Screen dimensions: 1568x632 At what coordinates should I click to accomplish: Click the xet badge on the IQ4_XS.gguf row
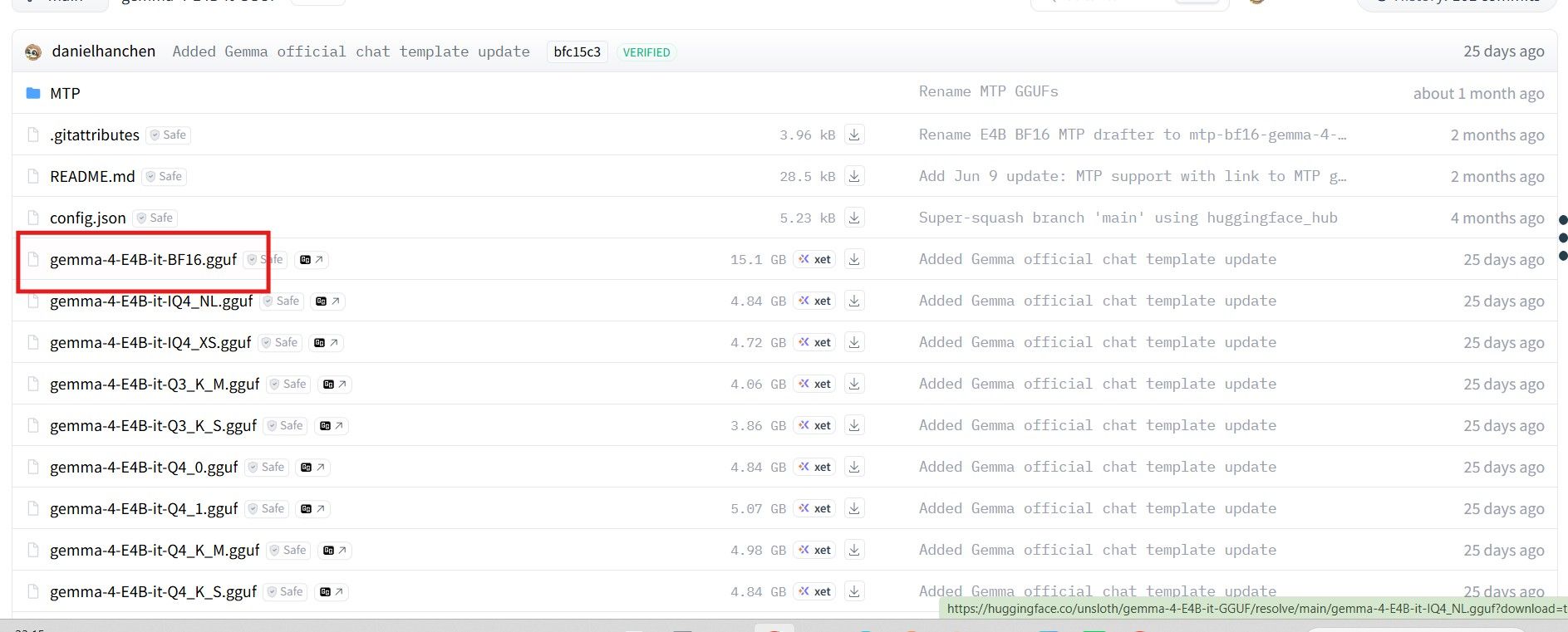coord(815,342)
